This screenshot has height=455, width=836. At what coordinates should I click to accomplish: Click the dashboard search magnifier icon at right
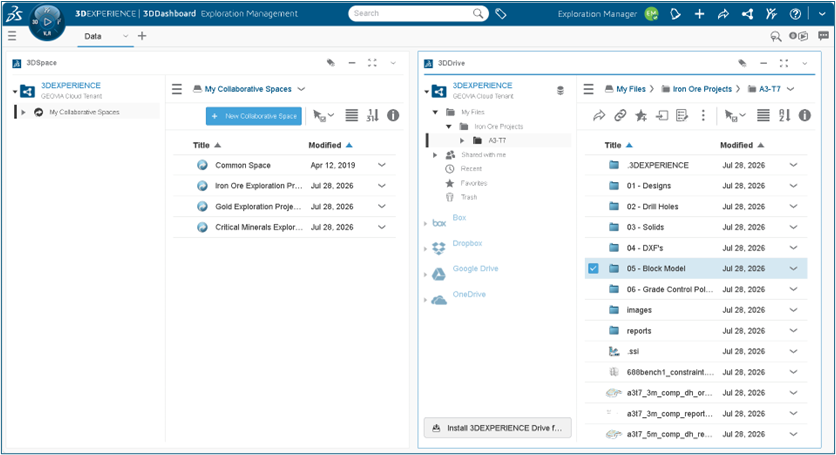pos(775,36)
